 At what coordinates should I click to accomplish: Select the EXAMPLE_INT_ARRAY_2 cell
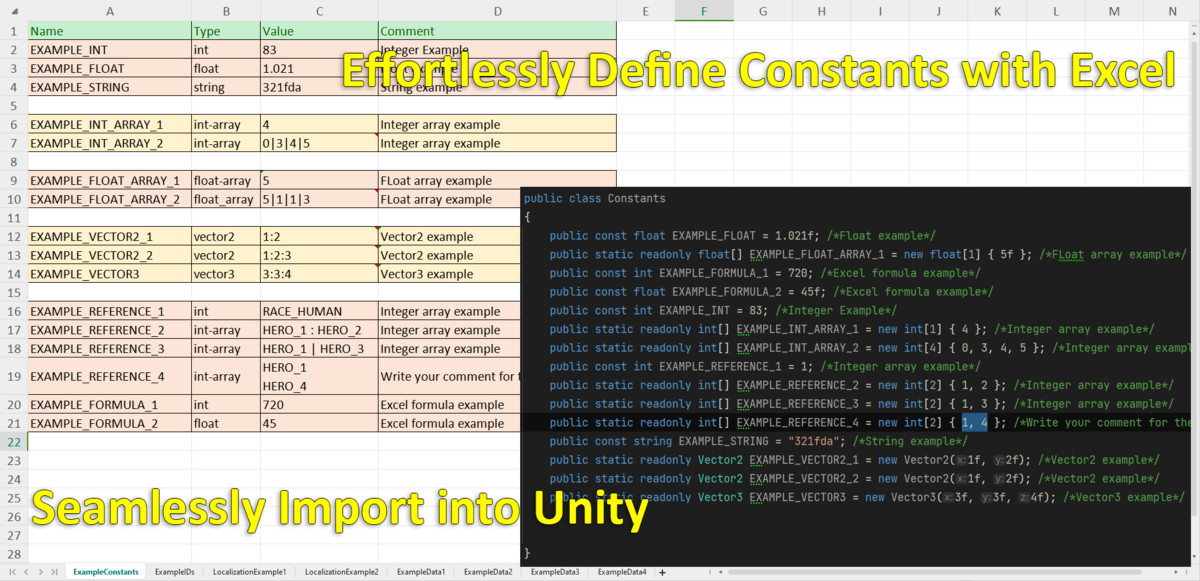click(109, 143)
